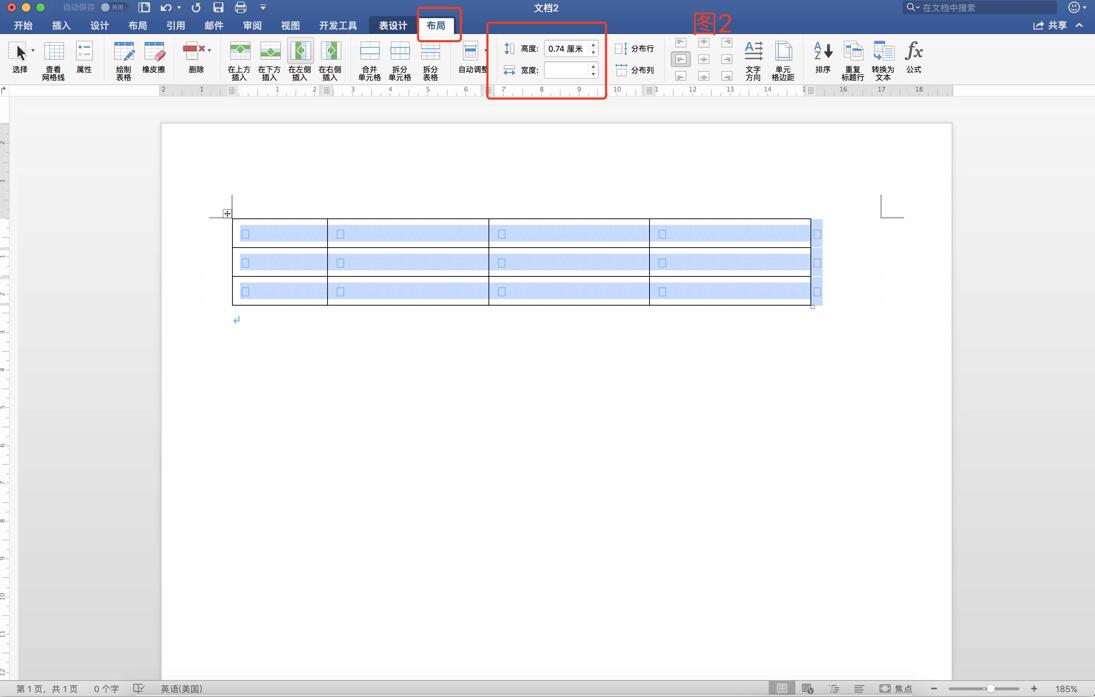Viewport: 1095px width, 697px height.
Task: Click 转换为文本 (convert to text)
Action: click(x=883, y=61)
